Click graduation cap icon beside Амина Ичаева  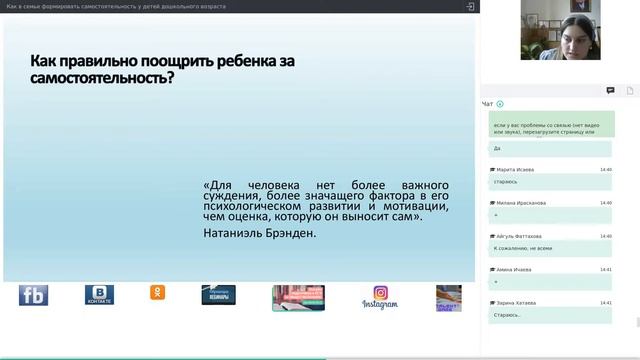(x=492, y=270)
